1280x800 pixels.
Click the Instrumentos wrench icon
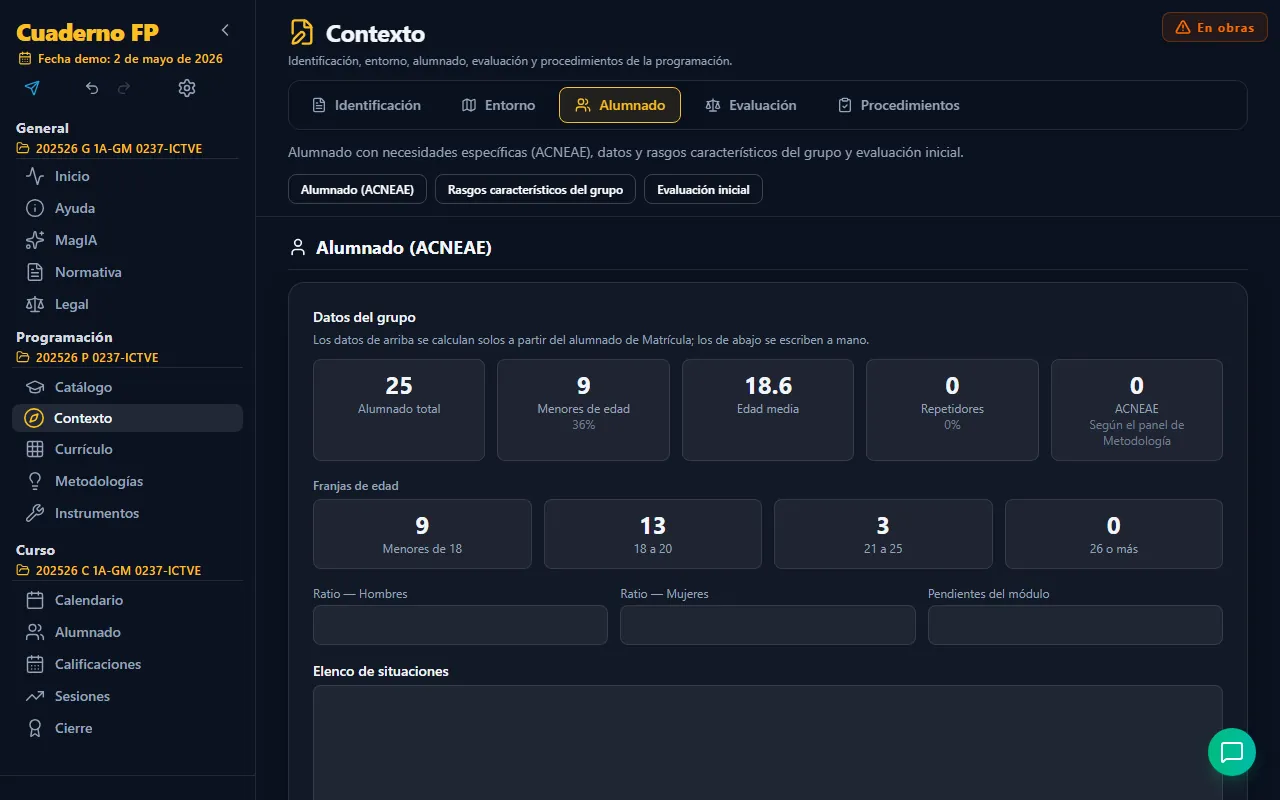[35, 513]
